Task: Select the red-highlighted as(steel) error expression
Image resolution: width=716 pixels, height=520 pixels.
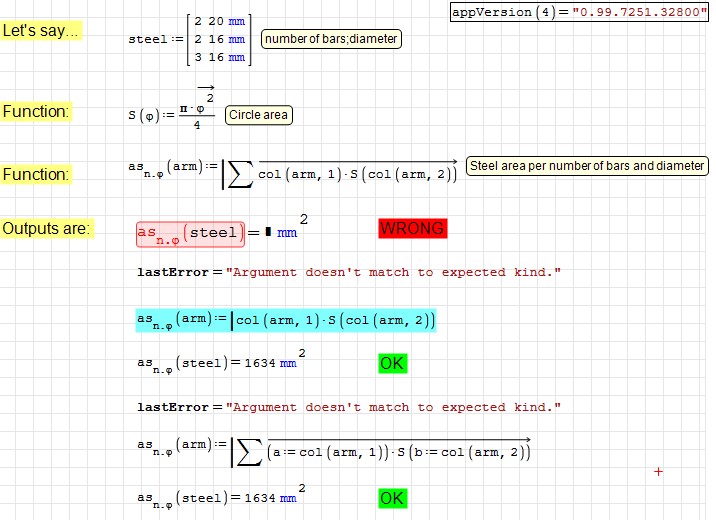Action: [x=189, y=234]
